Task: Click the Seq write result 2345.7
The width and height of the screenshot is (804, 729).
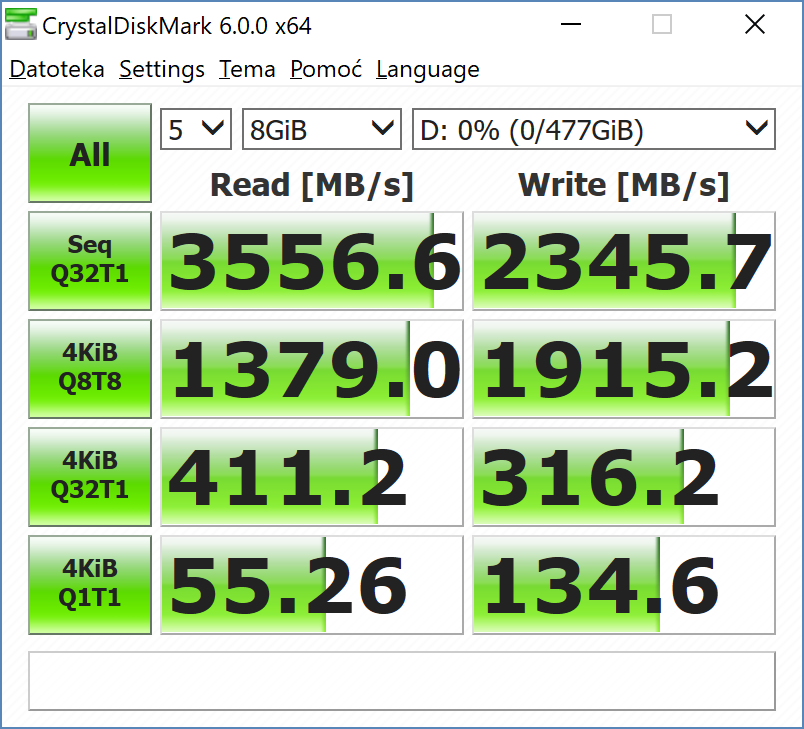Action: pos(624,261)
